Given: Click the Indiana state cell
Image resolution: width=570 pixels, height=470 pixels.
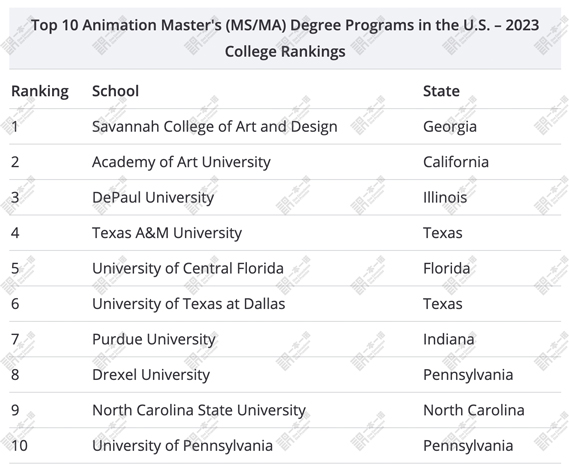Looking at the screenshot, I should coord(449,339).
